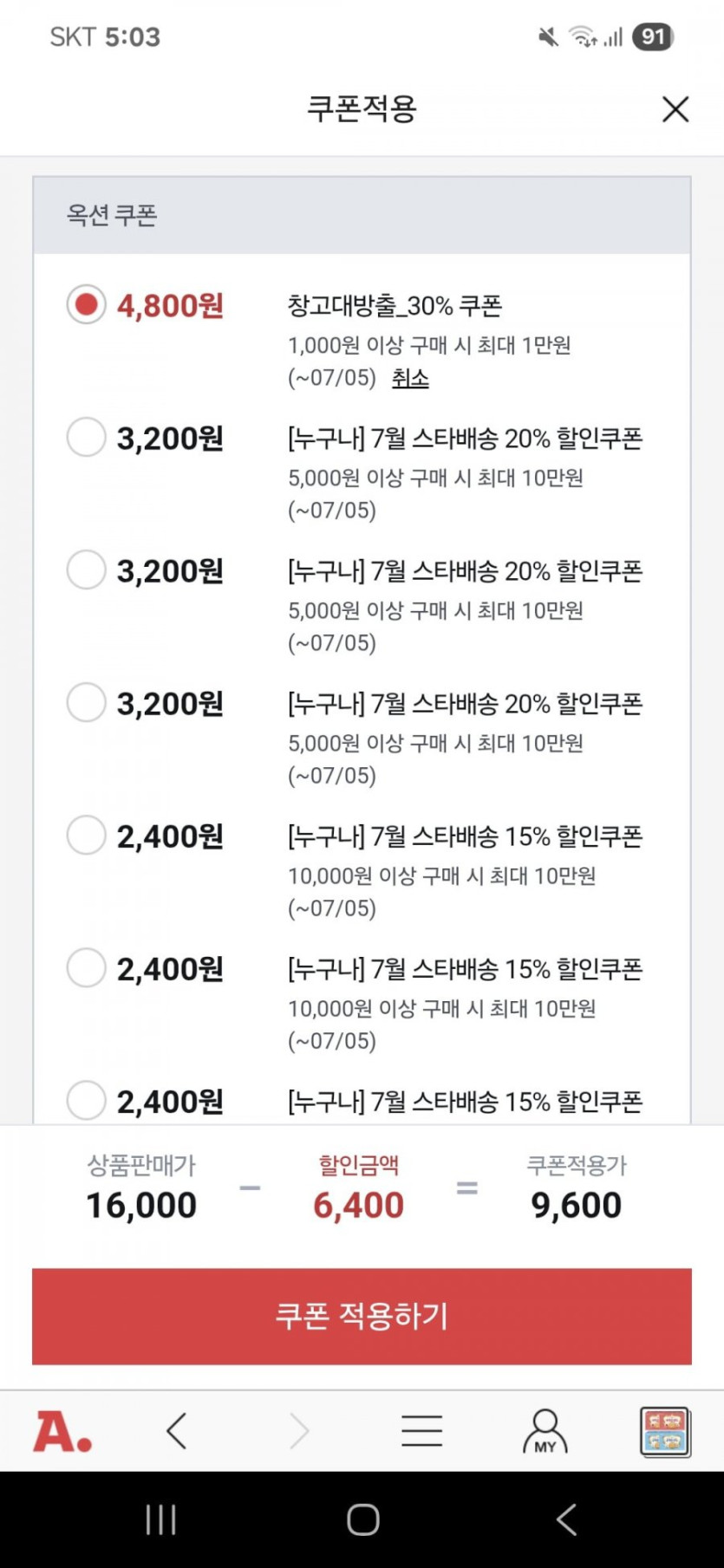Select the first 3,200원 20% coupon radio

point(86,437)
